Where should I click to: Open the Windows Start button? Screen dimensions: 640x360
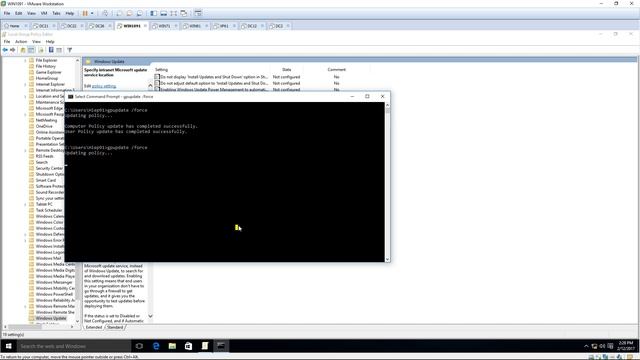(x=9, y=346)
